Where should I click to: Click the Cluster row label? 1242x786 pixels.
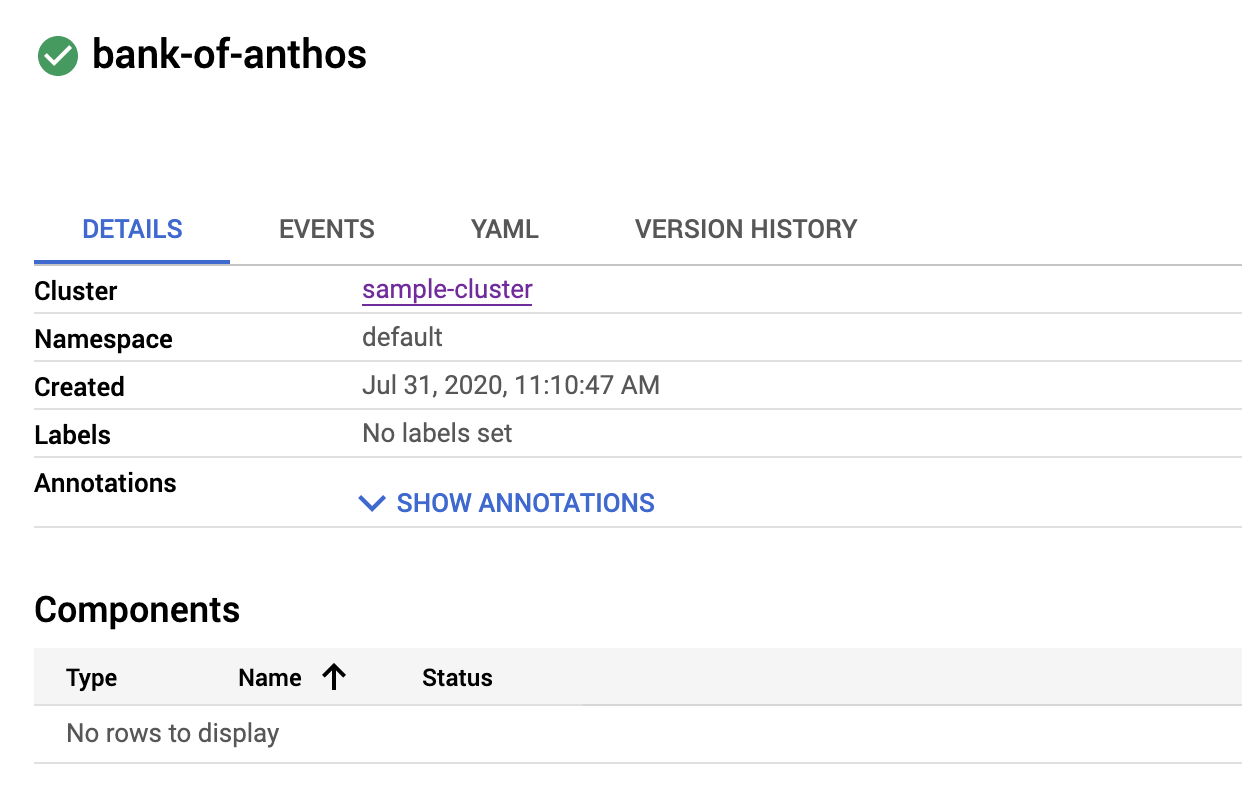pyautogui.click(x=76, y=291)
